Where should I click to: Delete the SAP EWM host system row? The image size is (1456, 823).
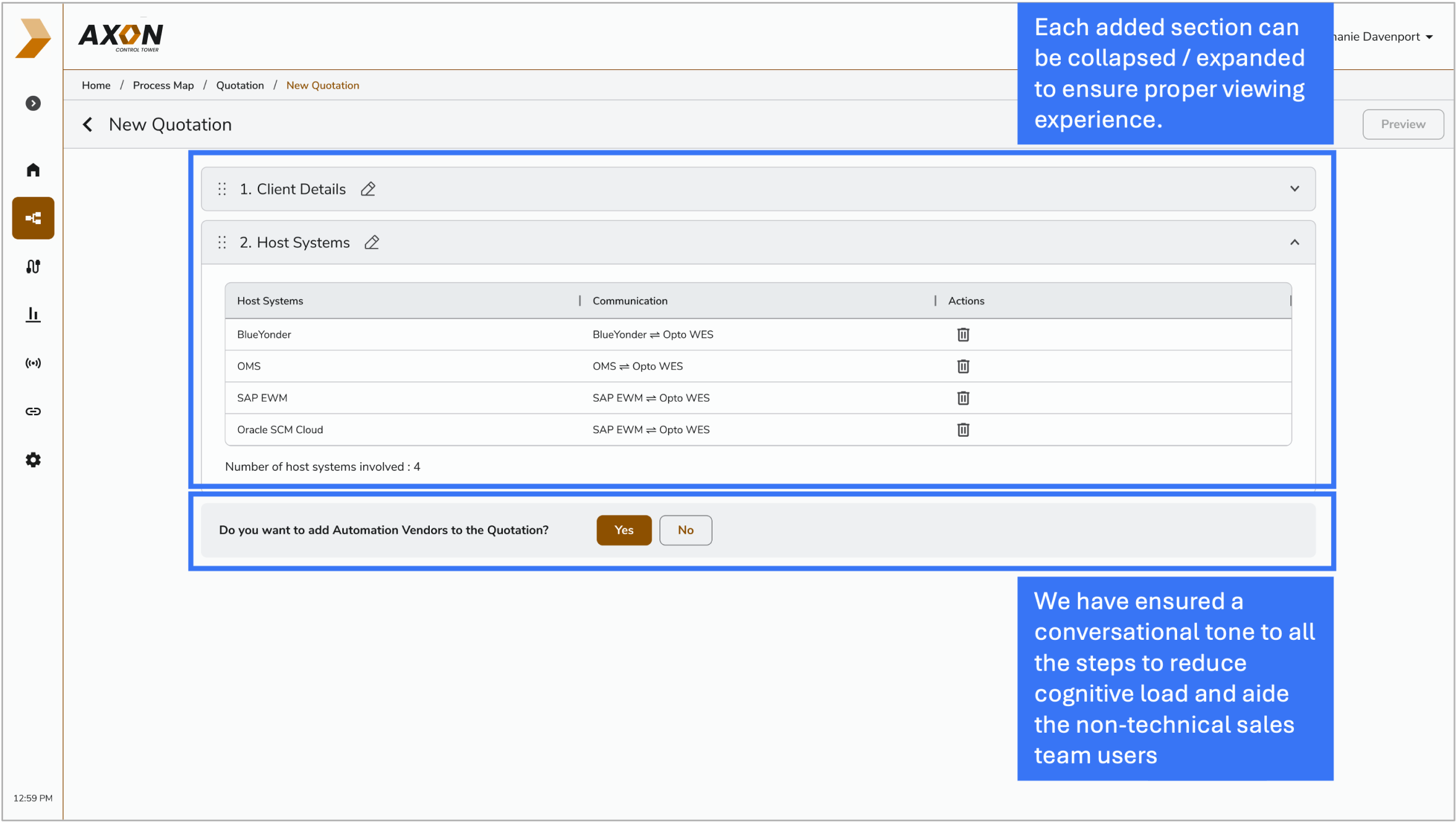tap(963, 398)
